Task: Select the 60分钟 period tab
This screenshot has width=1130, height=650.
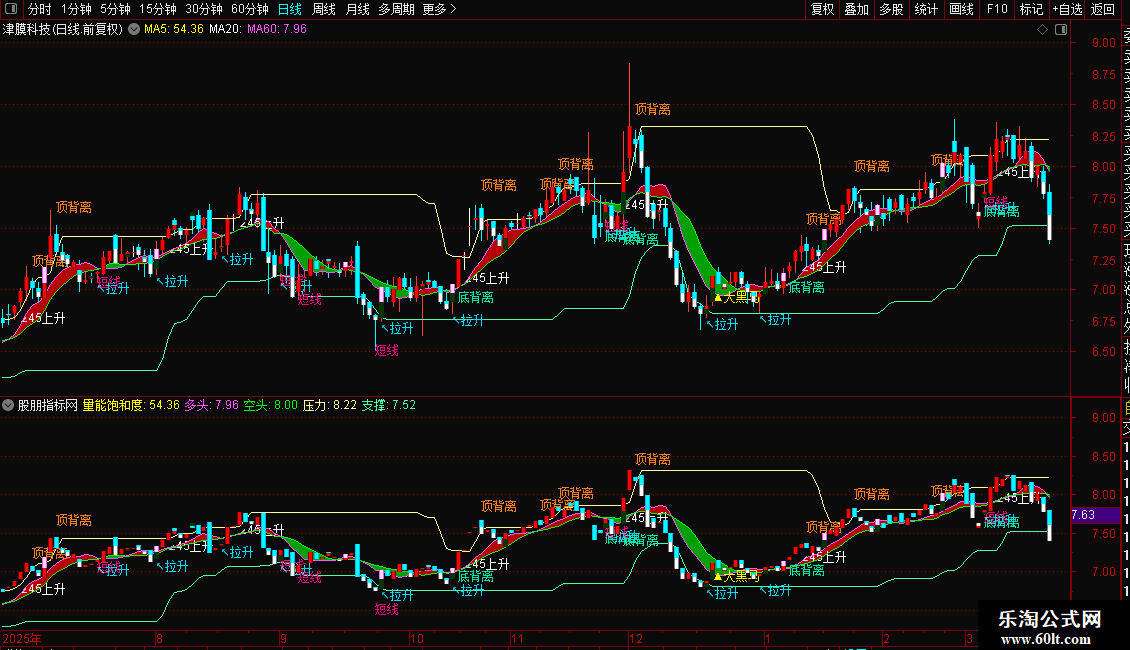Action: coord(249,9)
